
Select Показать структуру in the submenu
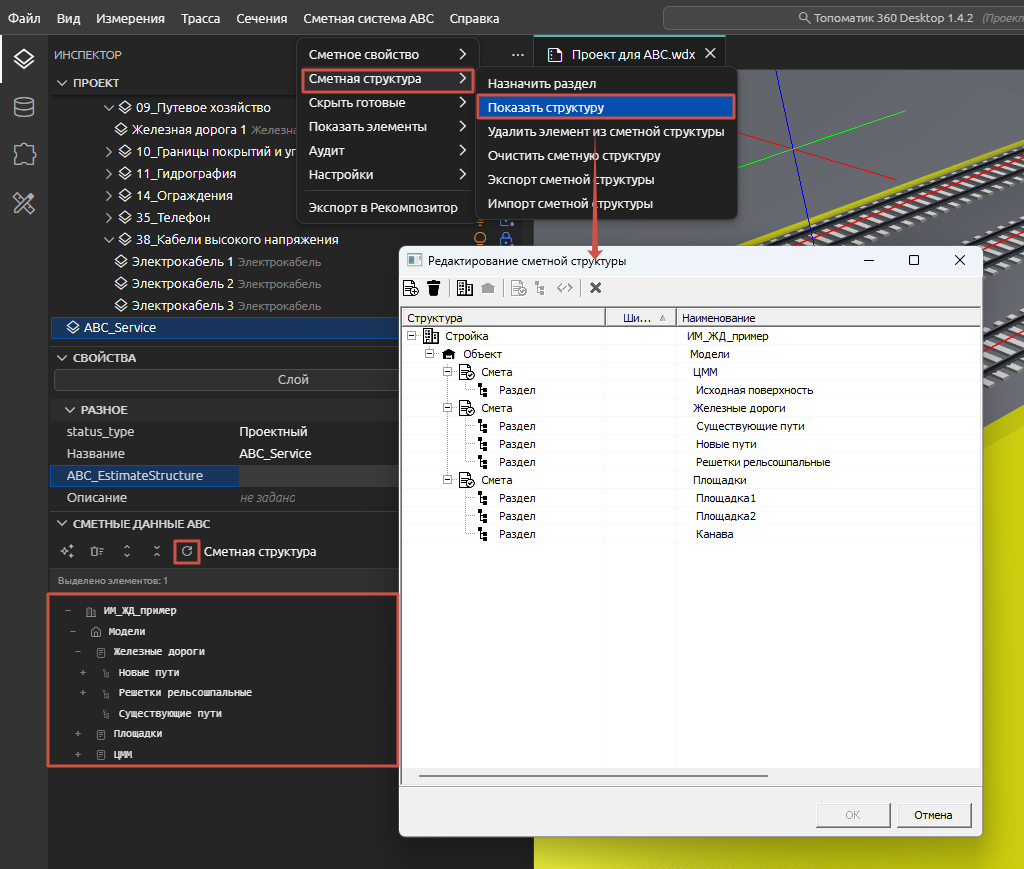[x=606, y=107]
